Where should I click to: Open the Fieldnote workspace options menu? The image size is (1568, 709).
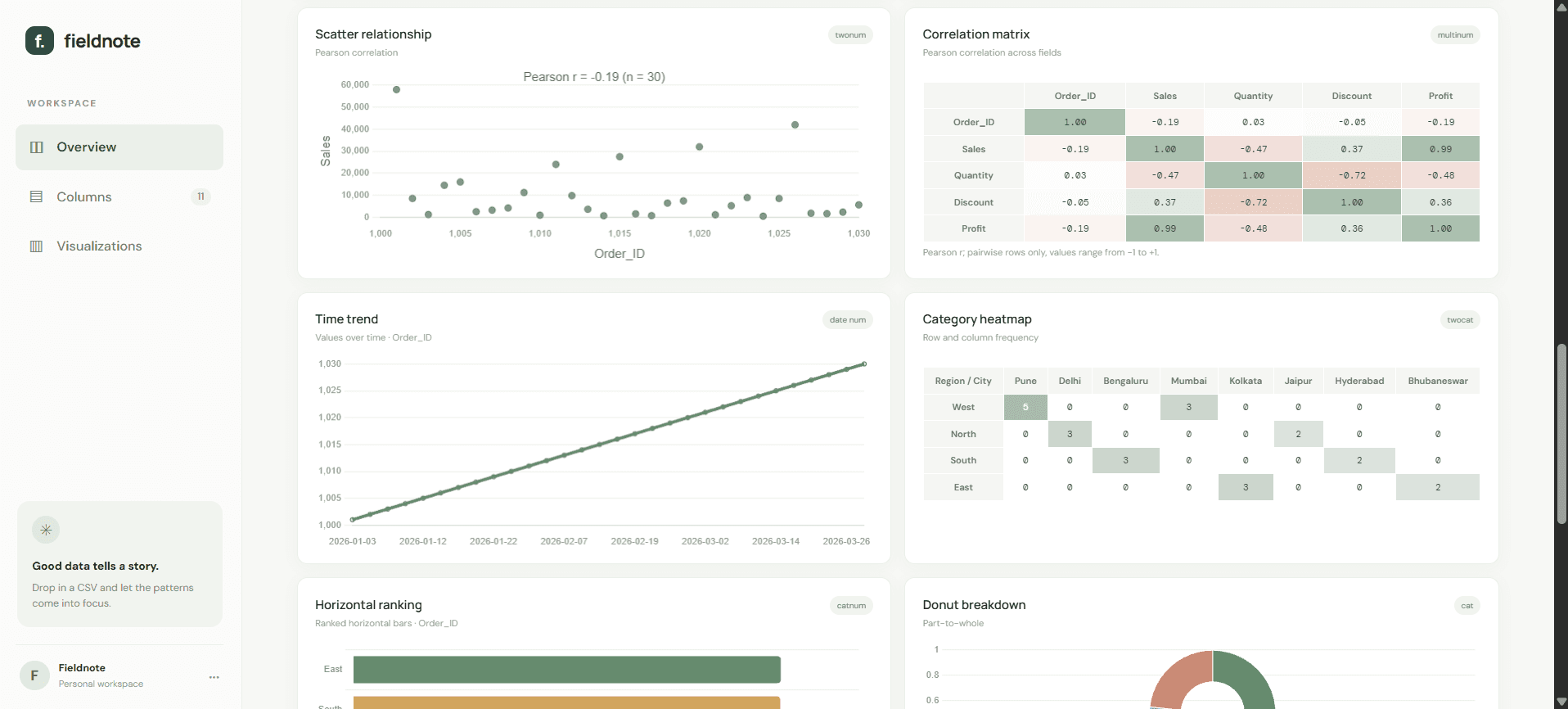(214, 677)
